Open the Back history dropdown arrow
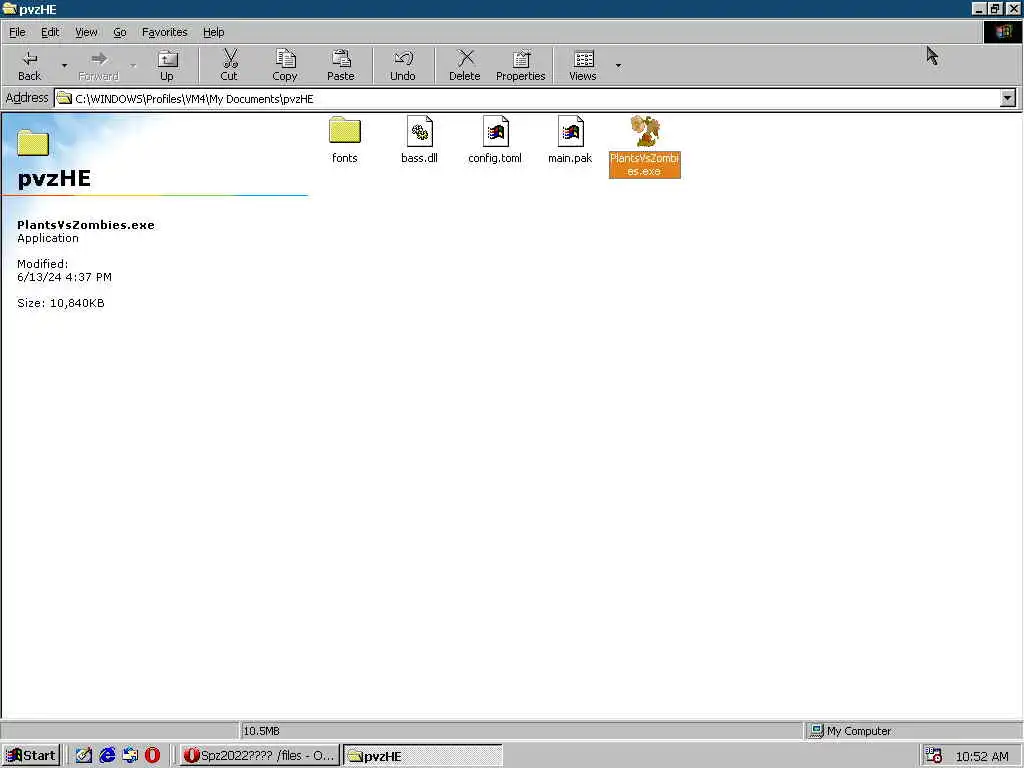 coord(64,65)
